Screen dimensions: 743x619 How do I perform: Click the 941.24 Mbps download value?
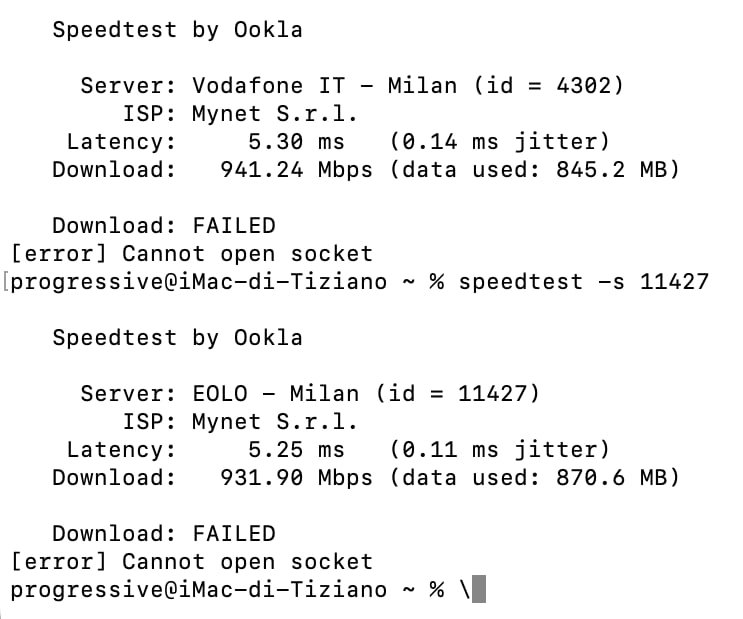pos(297,170)
